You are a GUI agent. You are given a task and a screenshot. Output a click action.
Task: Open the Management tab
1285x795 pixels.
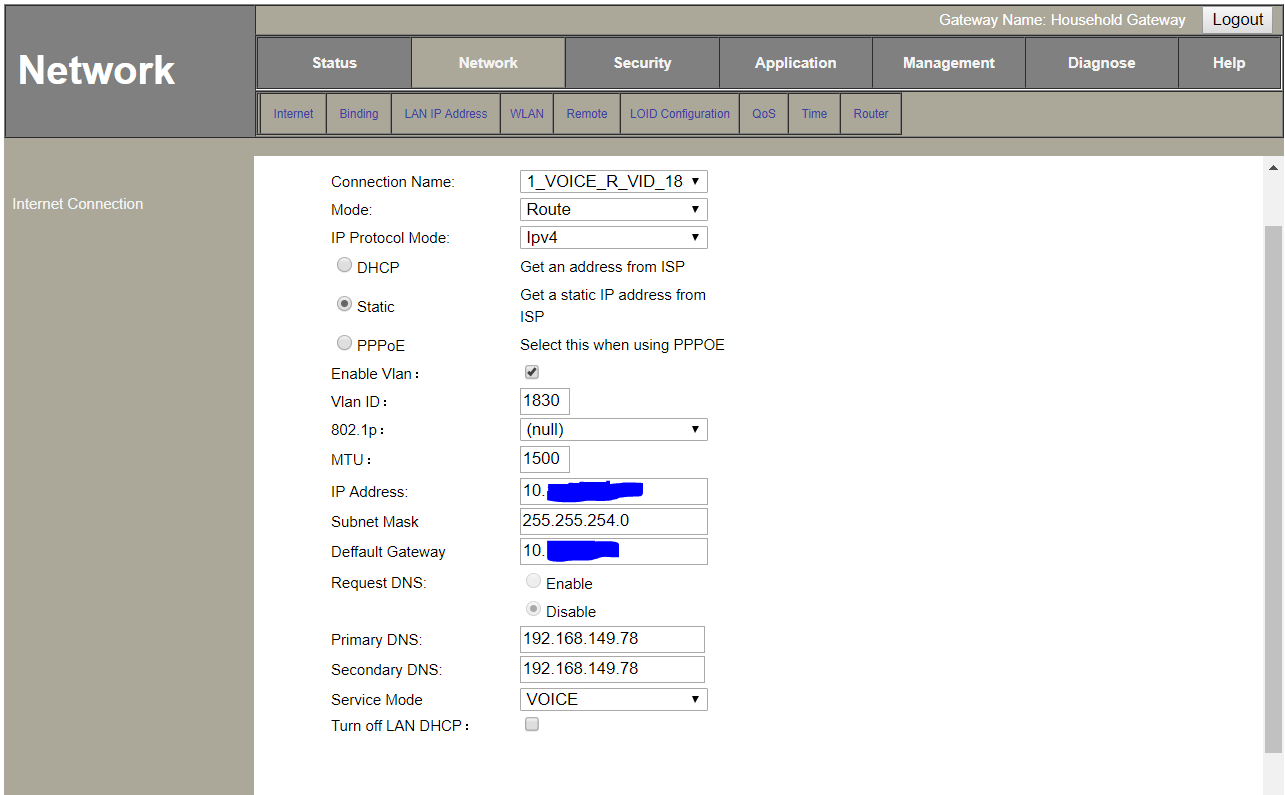pyautogui.click(x=948, y=63)
